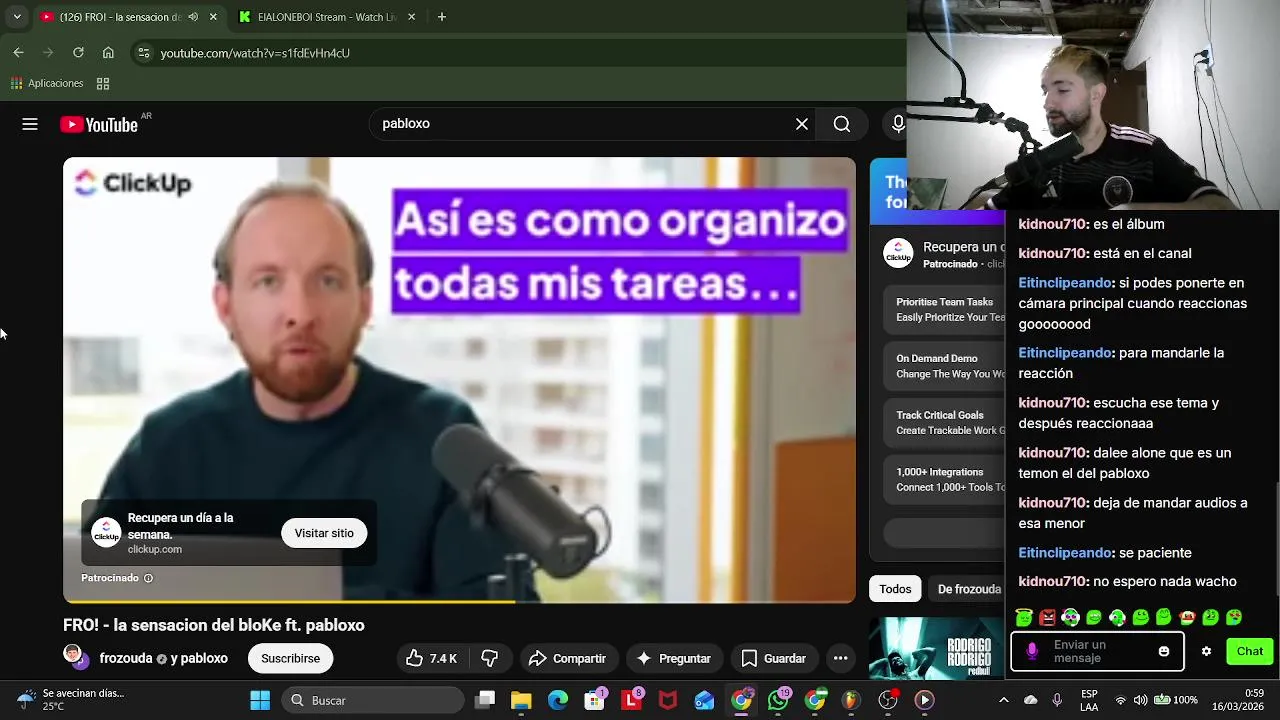Open the weather widget on taskbar
This screenshot has width=1280, height=720.
70,700
